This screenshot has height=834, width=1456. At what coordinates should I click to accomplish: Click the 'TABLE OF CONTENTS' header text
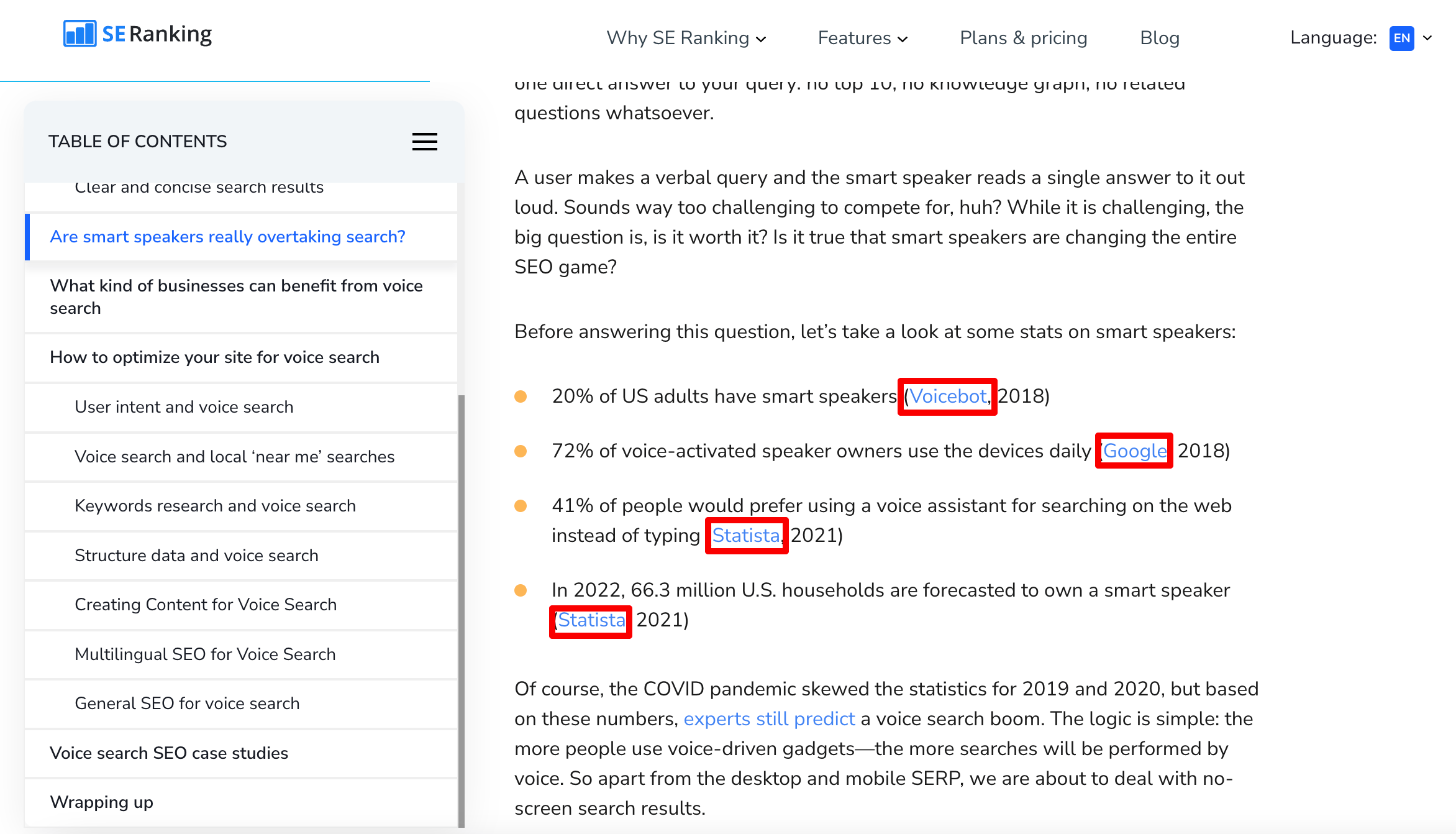[x=138, y=142]
